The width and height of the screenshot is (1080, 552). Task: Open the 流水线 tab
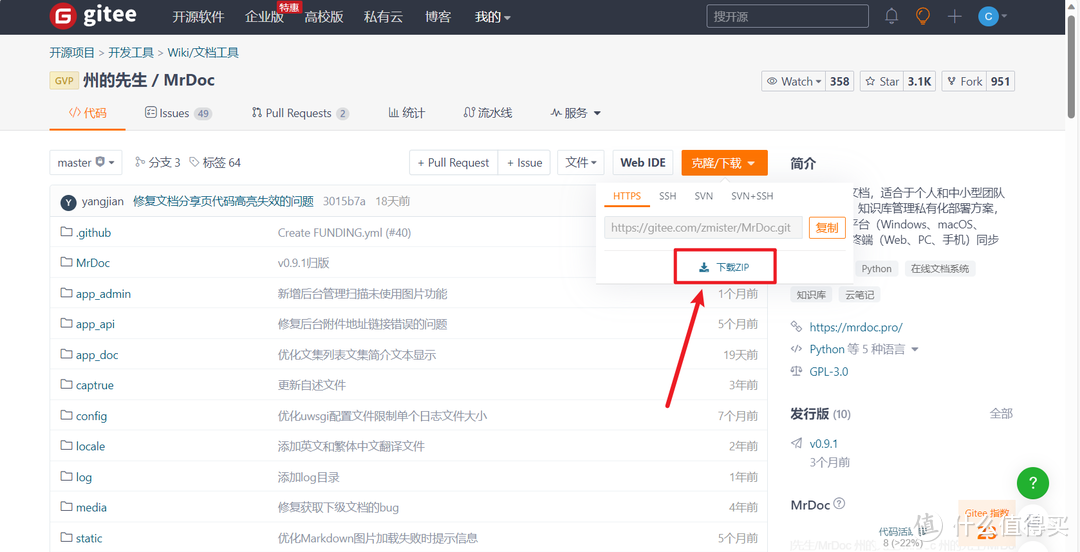(x=488, y=113)
